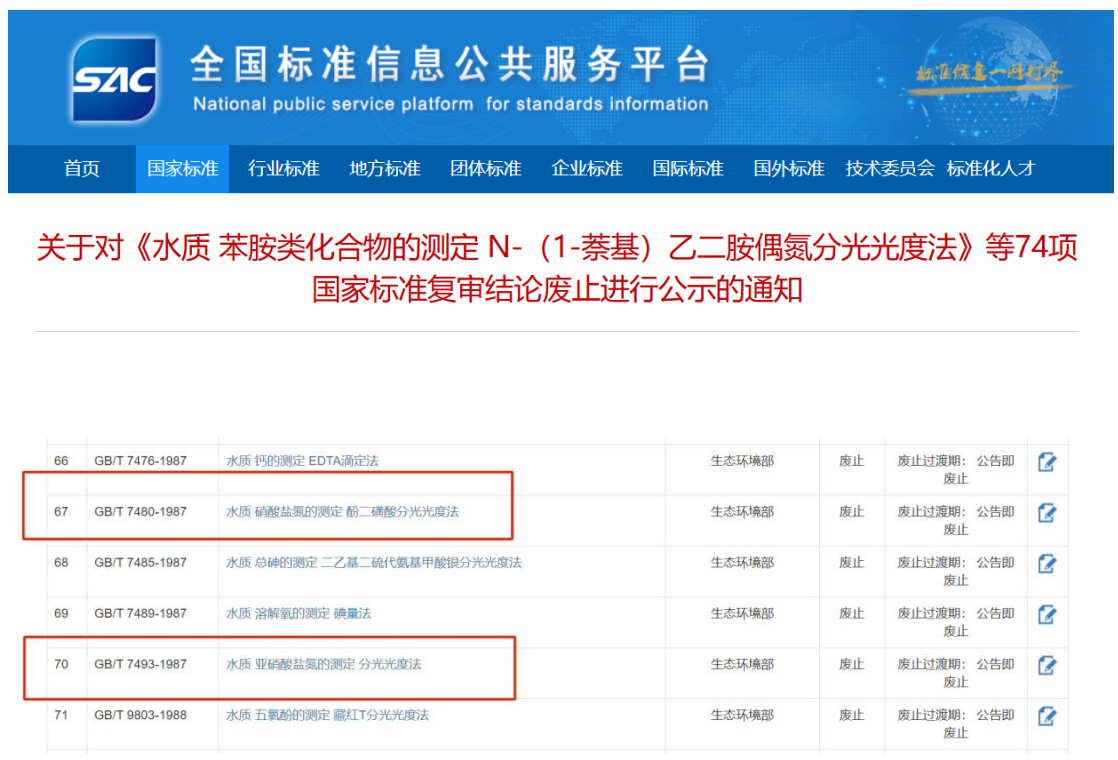1118x760 pixels.
Task: Click edit icon for GB/T 7476-1987 row
Action: pos(1047,462)
